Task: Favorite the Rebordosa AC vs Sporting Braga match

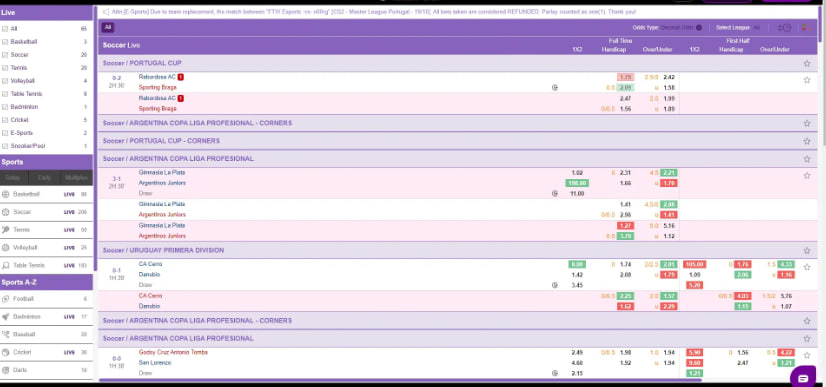Action: click(807, 80)
